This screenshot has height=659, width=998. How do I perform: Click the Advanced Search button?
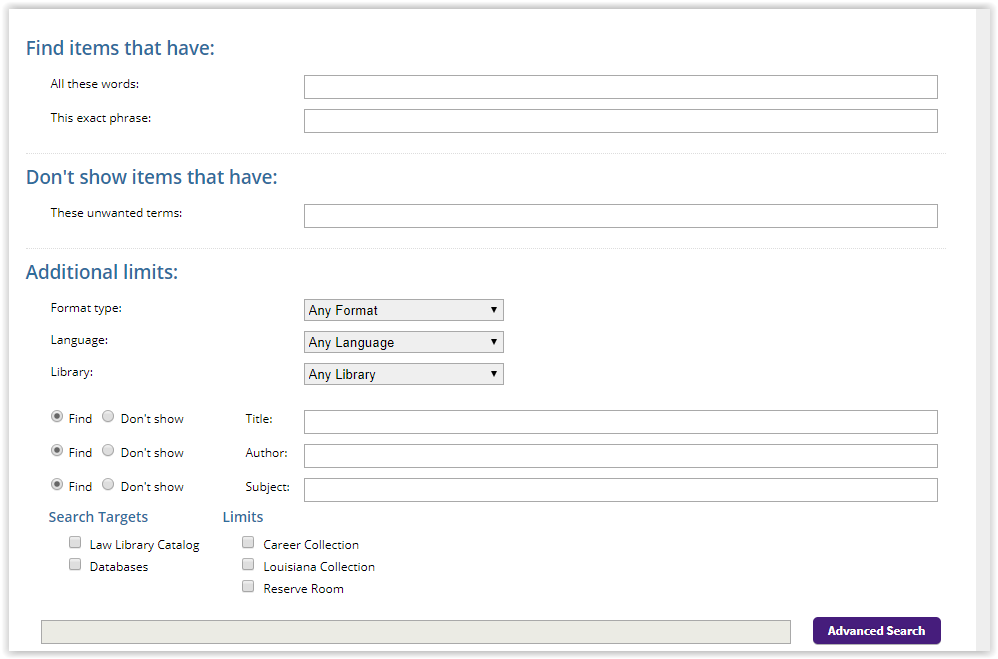[876, 631]
